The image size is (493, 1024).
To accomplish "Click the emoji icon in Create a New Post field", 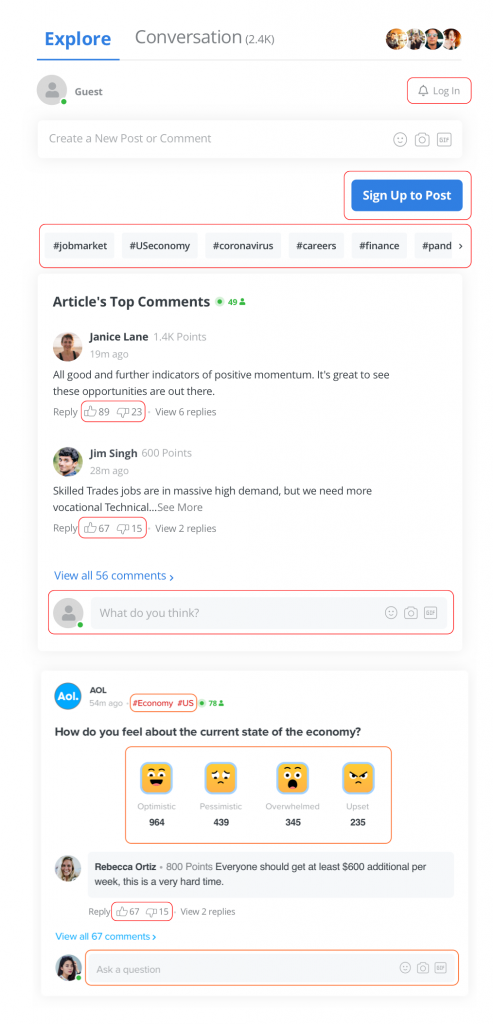I will click(400, 139).
